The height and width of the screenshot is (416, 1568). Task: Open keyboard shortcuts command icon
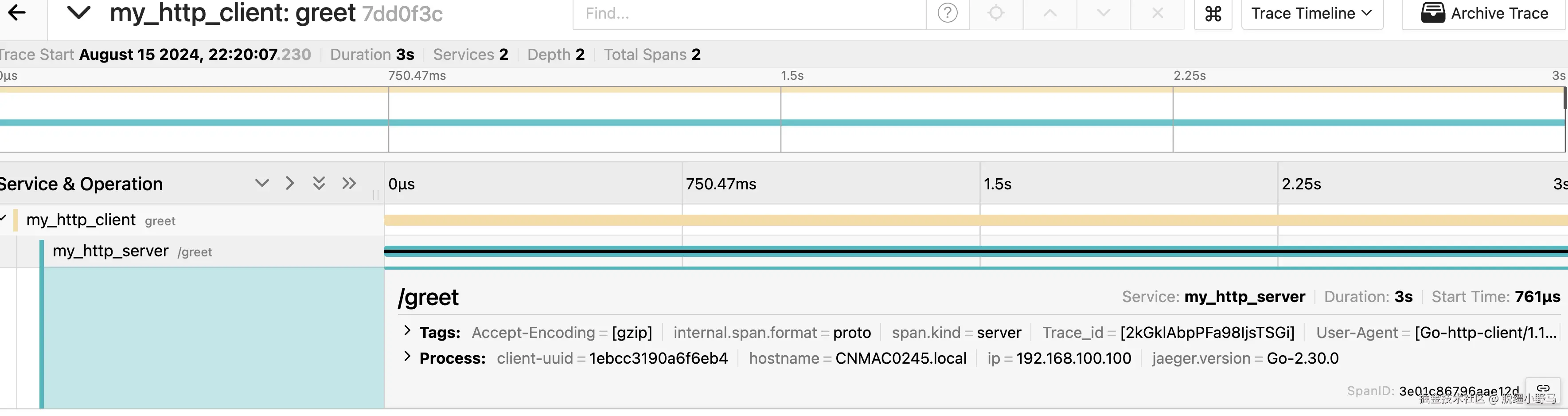point(1213,13)
